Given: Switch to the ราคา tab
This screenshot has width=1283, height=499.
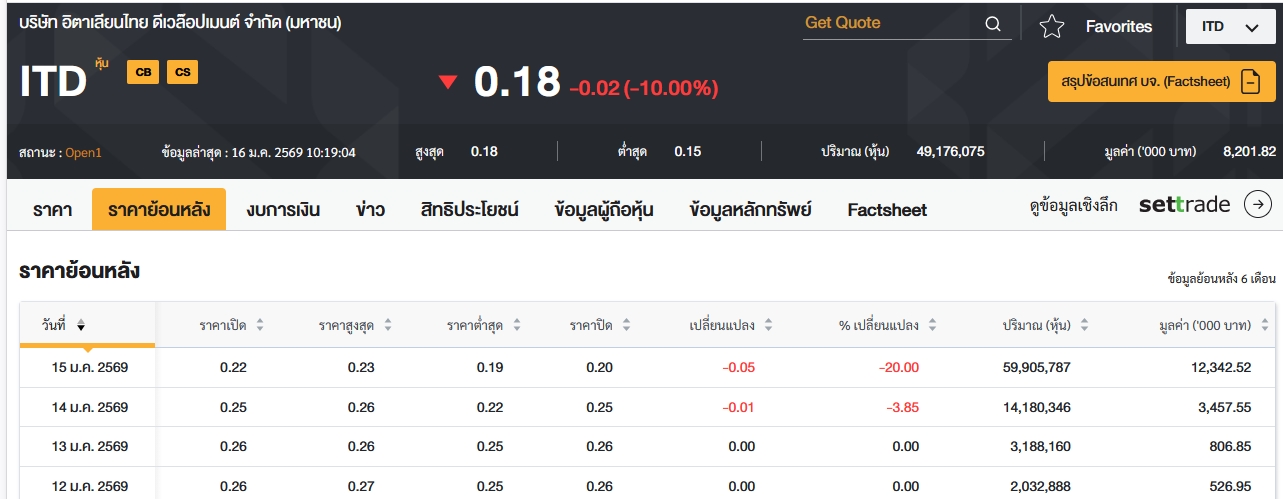Looking at the screenshot, I should 52,210.
